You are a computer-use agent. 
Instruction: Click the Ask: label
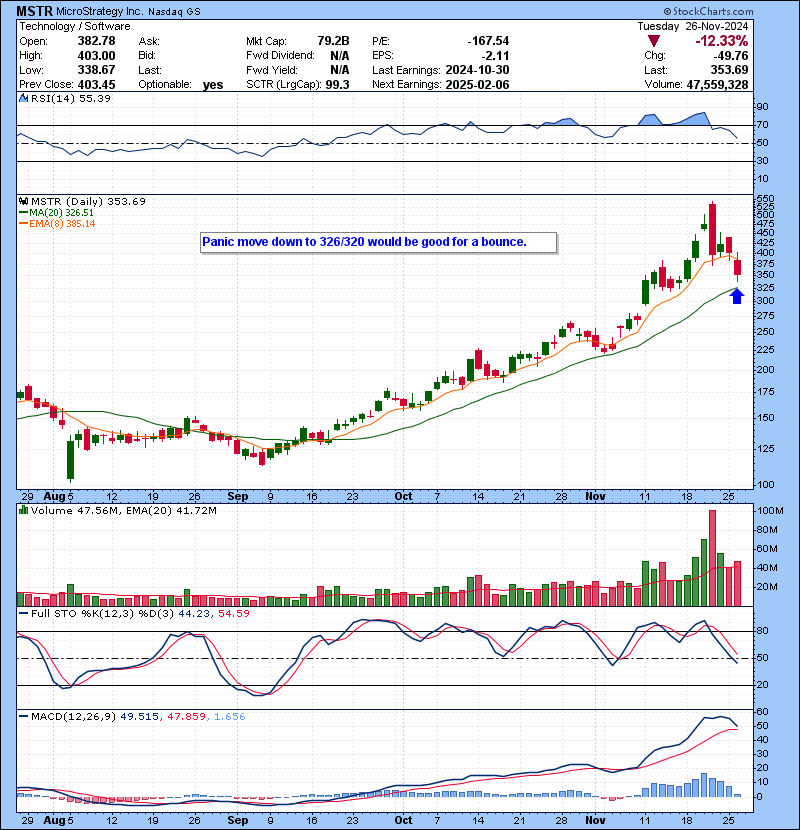(149, 41)
